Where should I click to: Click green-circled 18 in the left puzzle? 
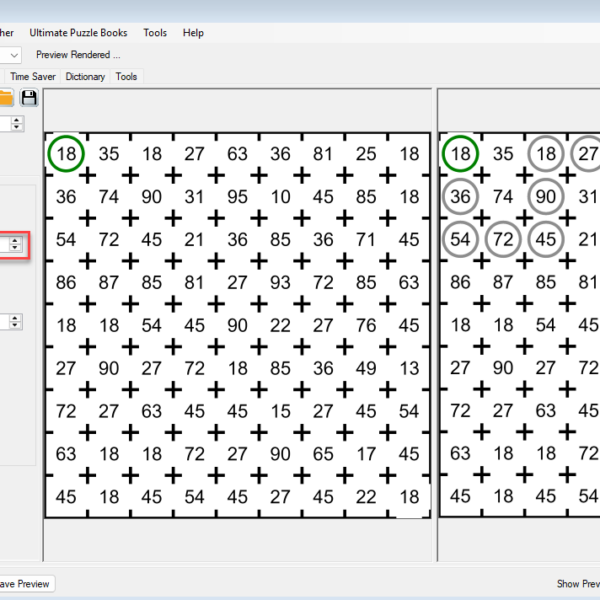[66, 154]
